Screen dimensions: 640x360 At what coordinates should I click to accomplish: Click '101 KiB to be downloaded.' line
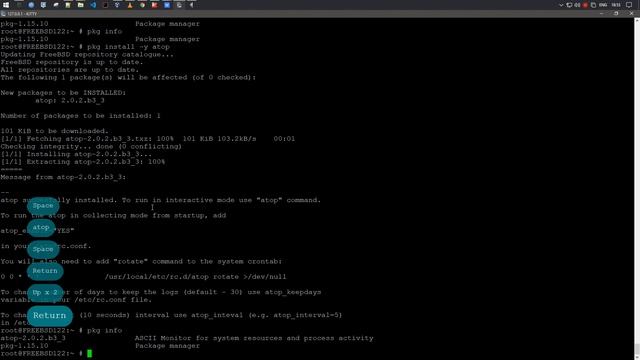point(54,131)
